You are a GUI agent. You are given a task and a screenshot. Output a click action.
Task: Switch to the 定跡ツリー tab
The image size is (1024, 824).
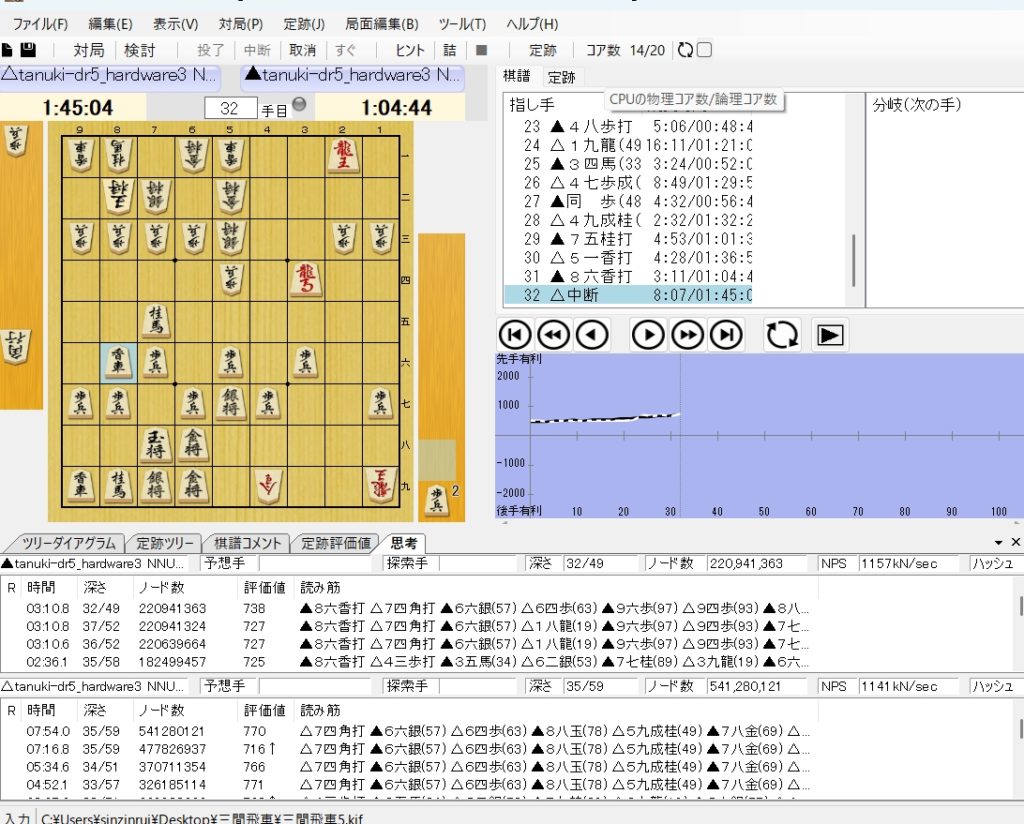165,543
